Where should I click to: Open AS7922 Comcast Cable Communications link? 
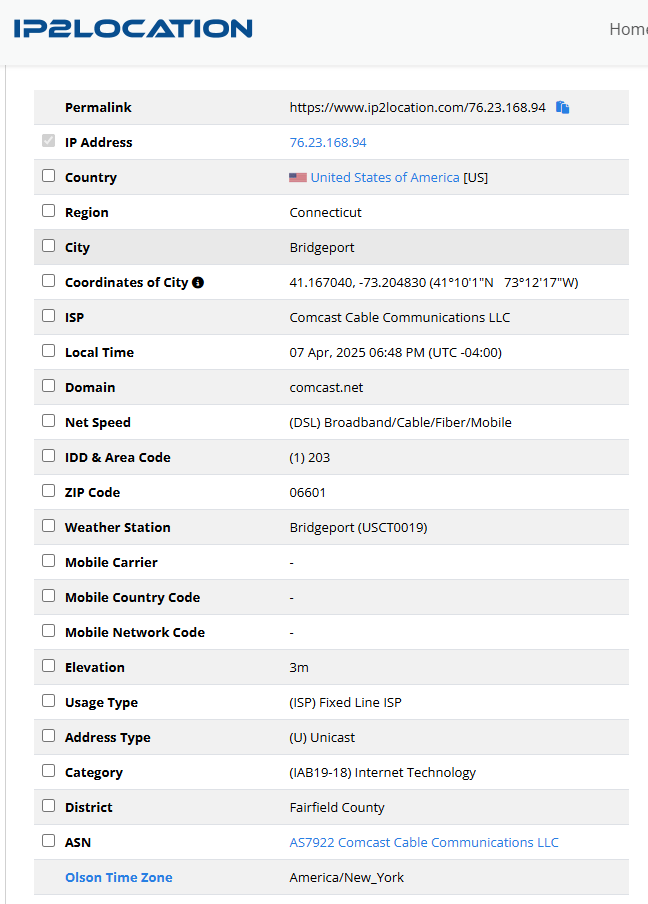(x=424, y=842)
